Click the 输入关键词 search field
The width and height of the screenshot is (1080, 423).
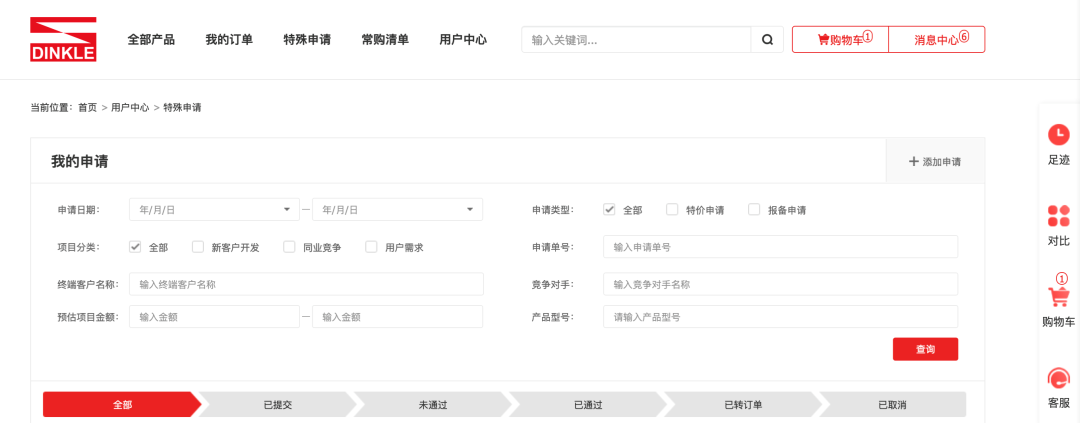pyautogui.click(x=636, y=40)
